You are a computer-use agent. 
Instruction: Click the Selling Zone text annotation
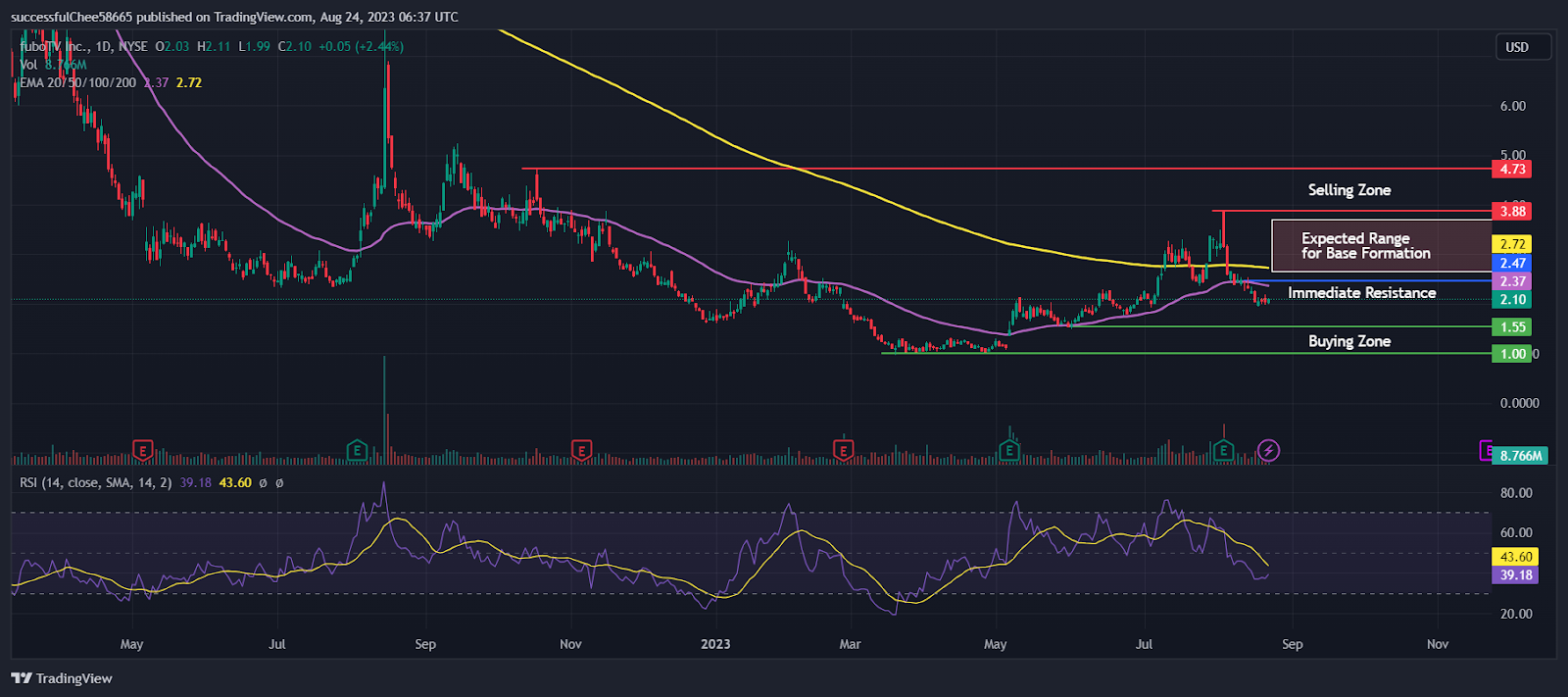1349,190
